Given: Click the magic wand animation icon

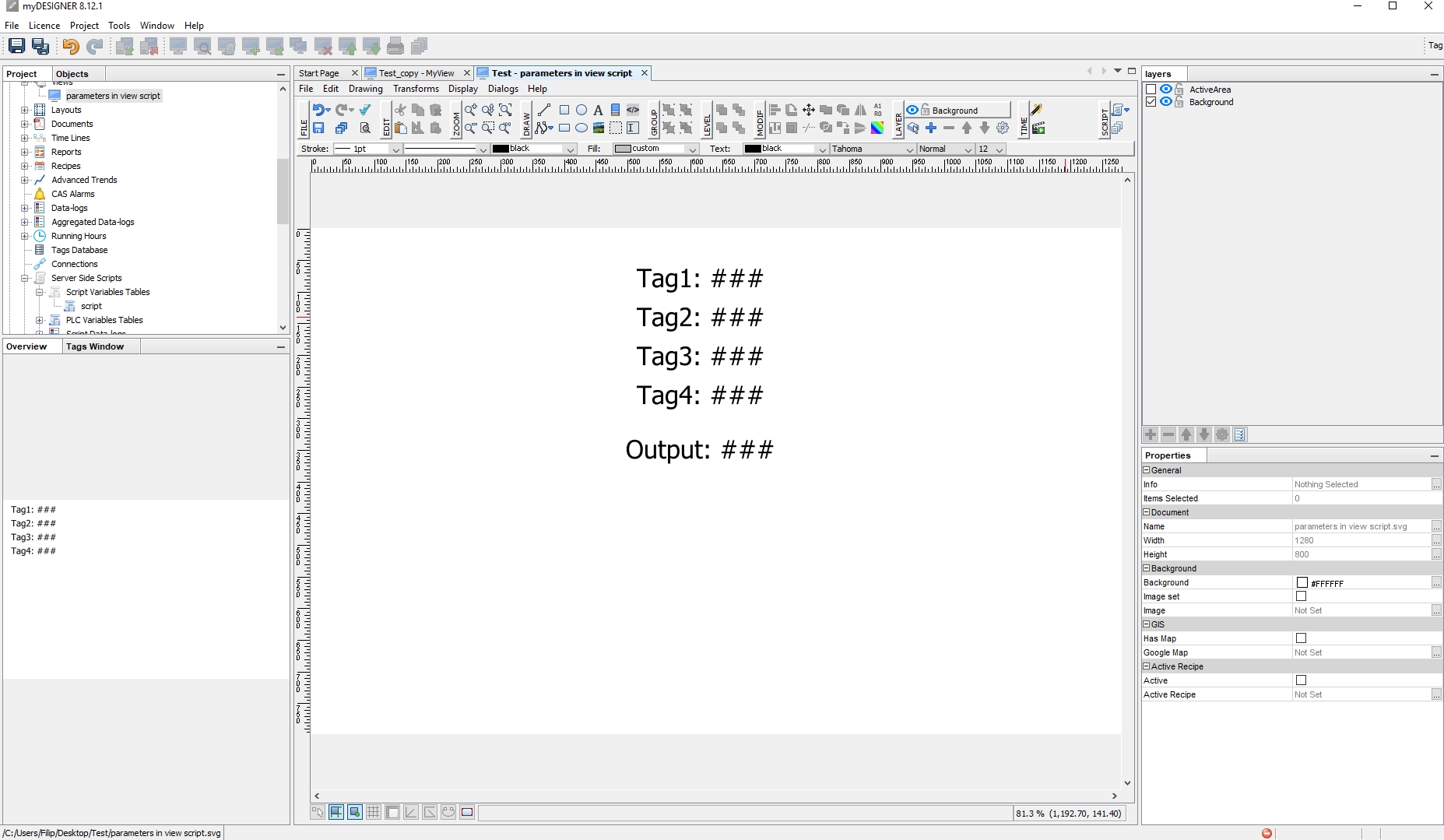Looking at the screenshot, I should click(x=1037, y=110).
